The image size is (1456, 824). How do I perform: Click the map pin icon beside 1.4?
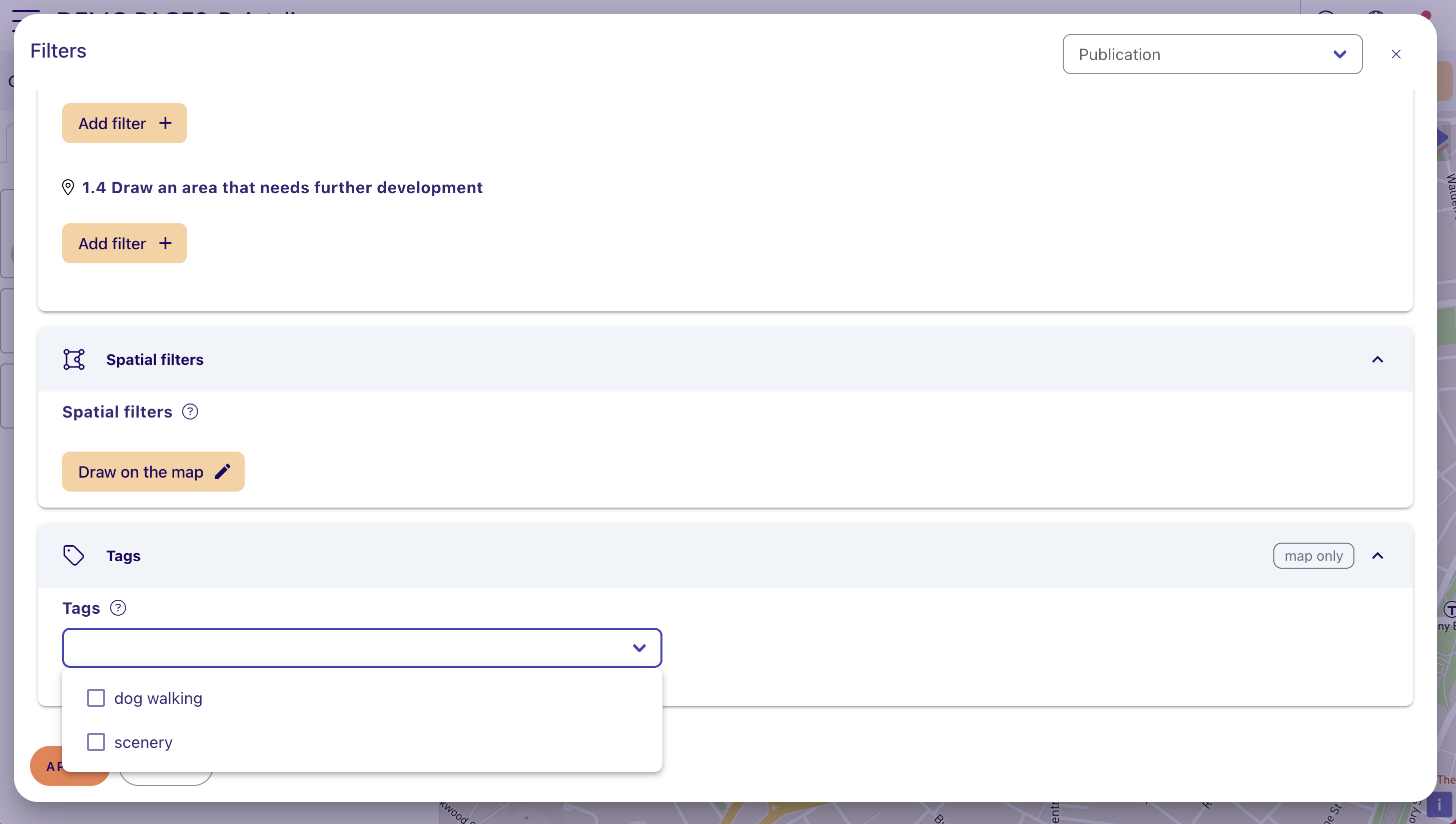click(68, 187)
